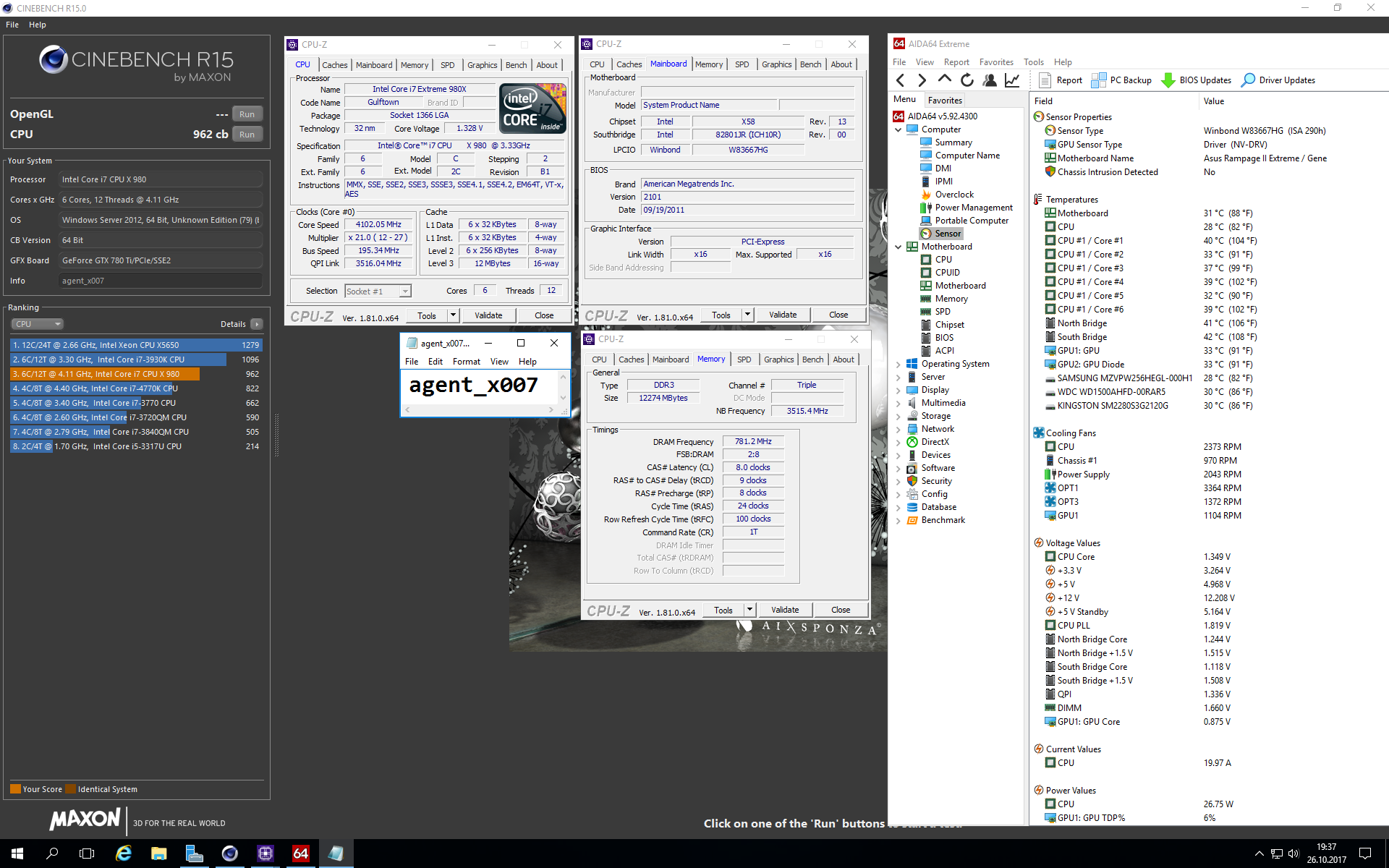Viewport: 1389px width, 868px height.
Task: Switch to AIDA64 taskbar icon
Action: (x=301, y=854)
